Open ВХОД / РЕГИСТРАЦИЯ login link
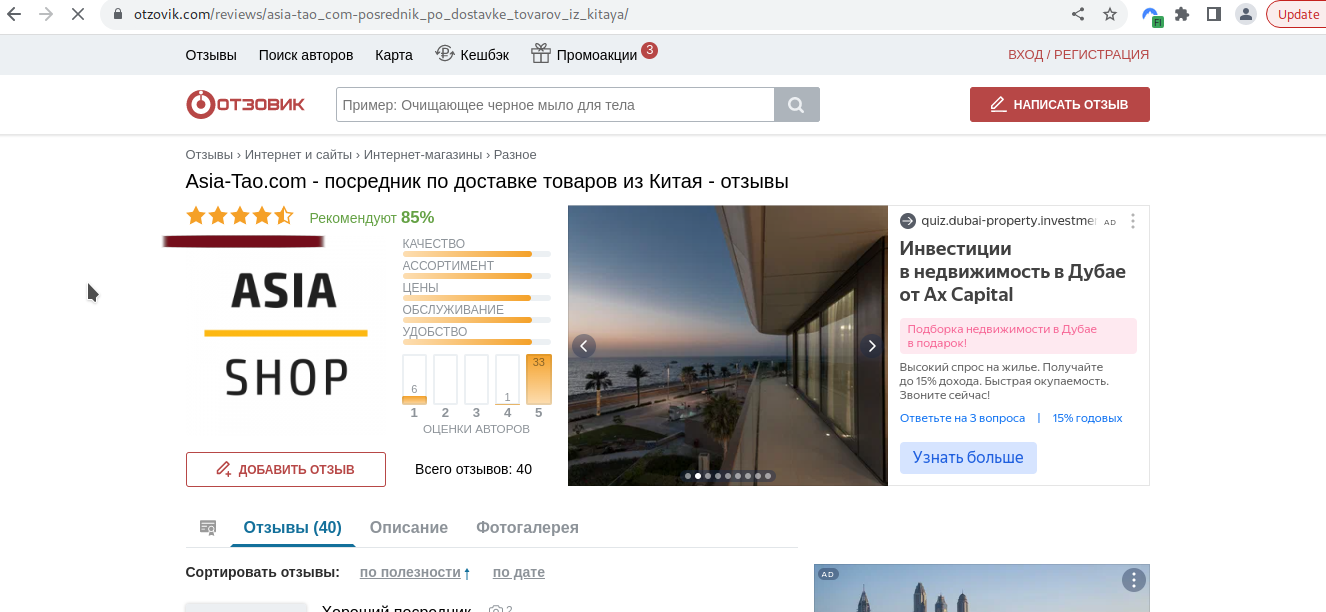Viewport: 1326px width, 612px height. [1078, 55]
